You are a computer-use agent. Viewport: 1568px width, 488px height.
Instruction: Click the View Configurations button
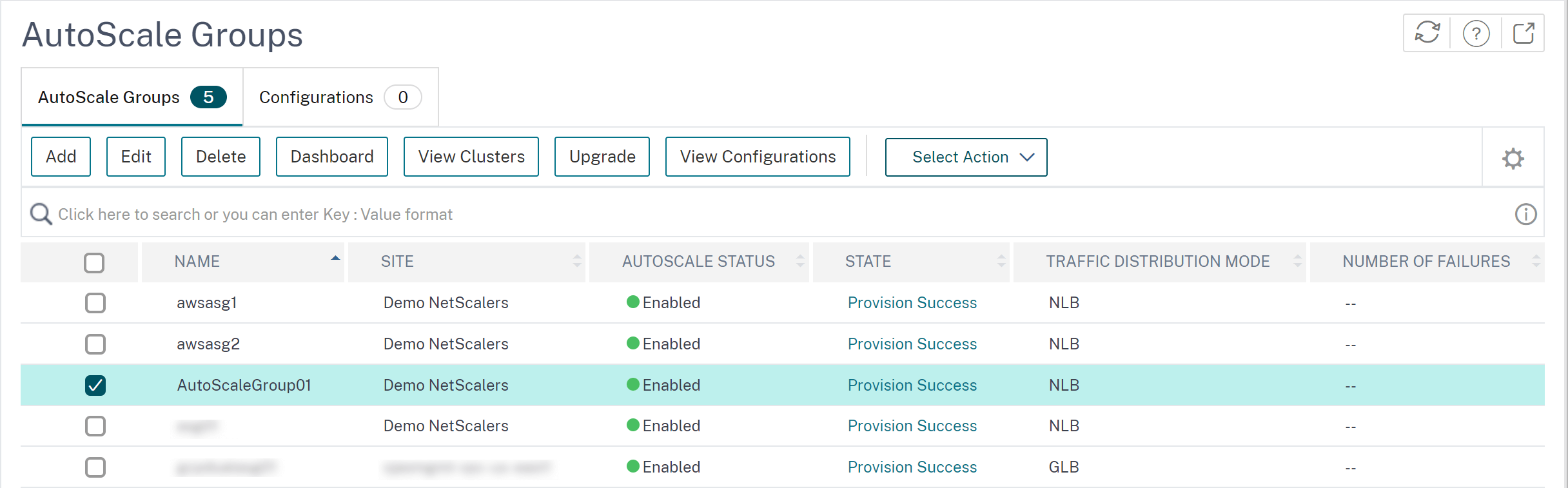coord(758,157)
